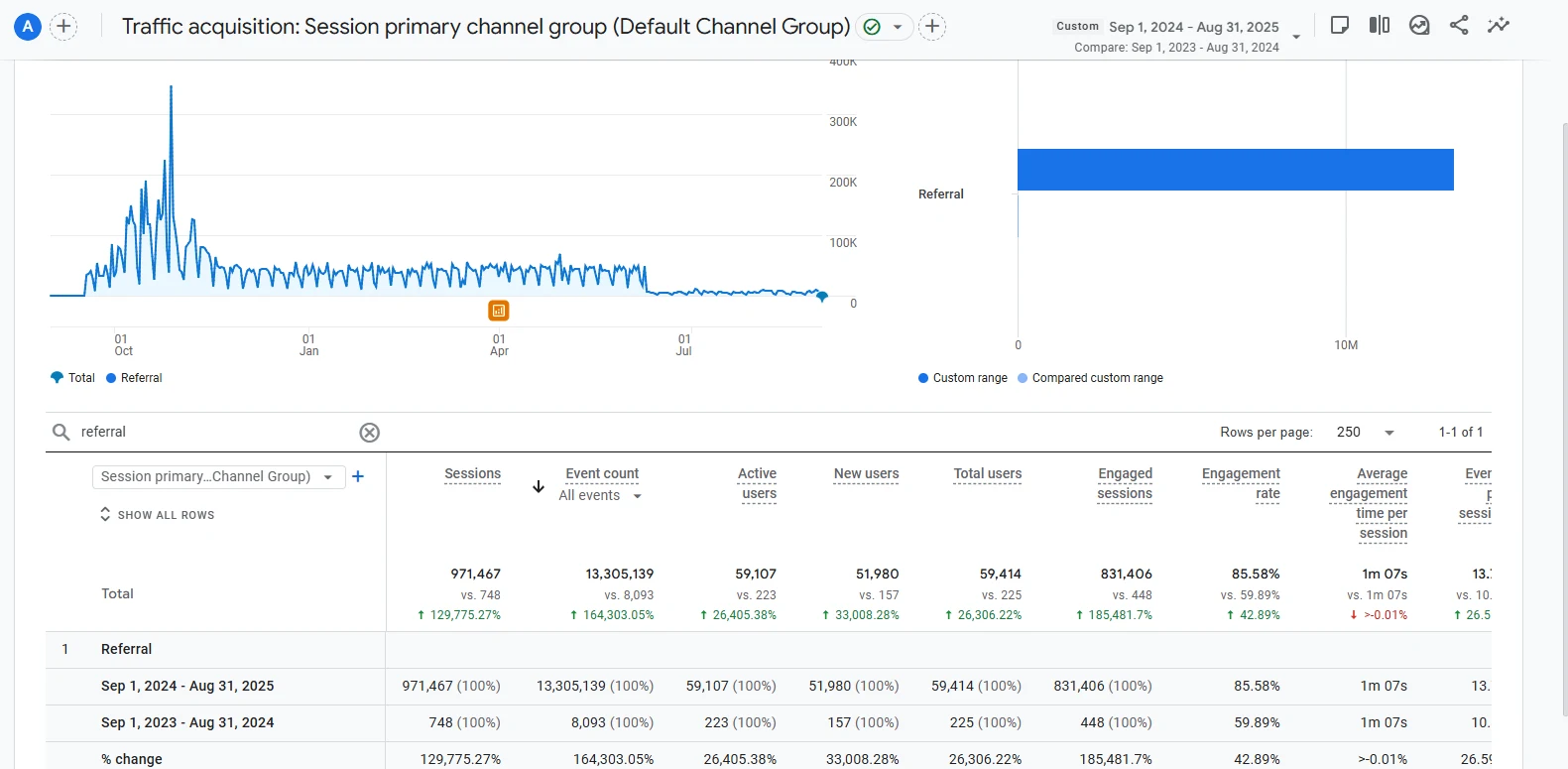1568x769 pixels.
Task: Sort table by Sessions column header
Action: point(472,474)
